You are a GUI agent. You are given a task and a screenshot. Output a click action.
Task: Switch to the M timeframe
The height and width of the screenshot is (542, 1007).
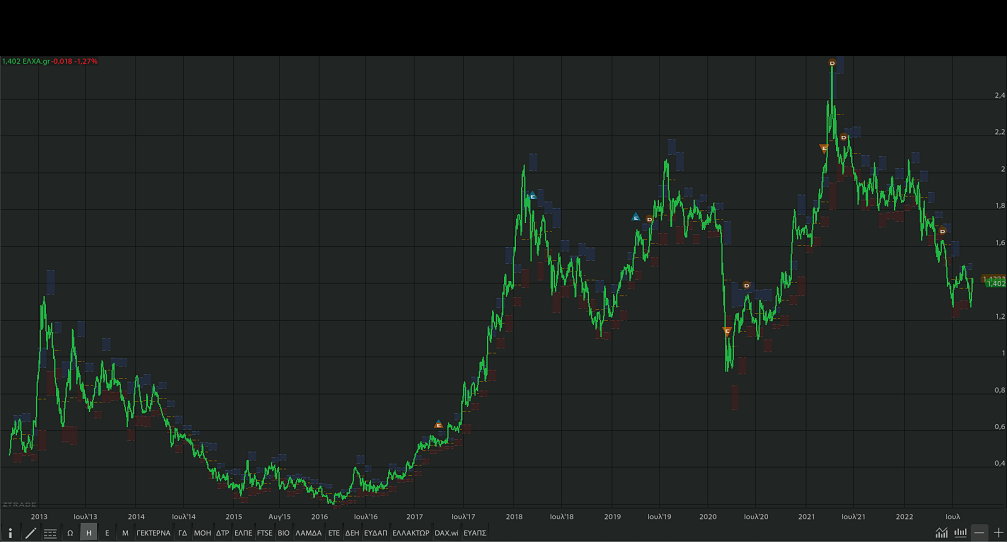(x=125, y=533)
